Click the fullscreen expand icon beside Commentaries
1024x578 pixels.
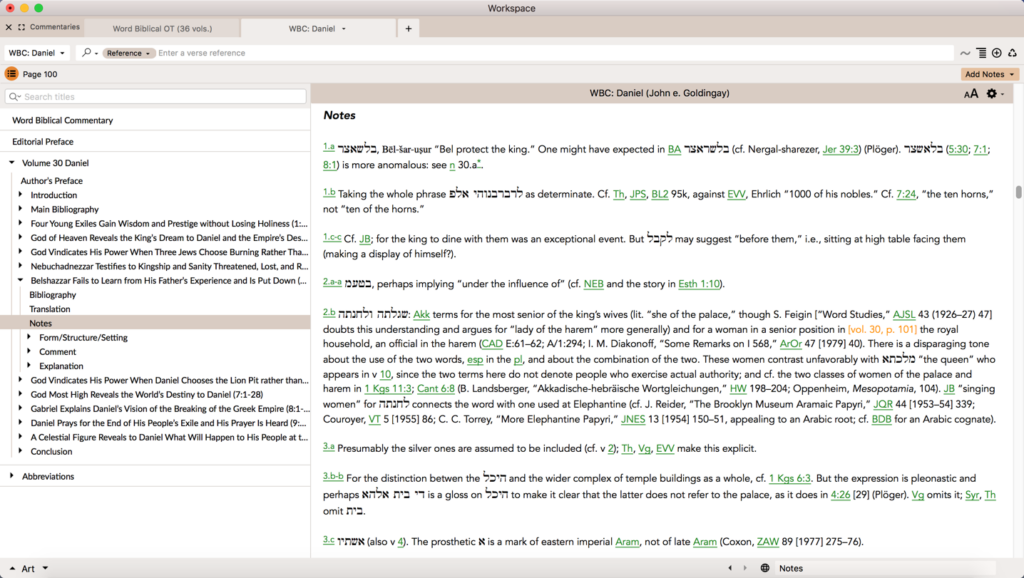pyautogui.click(x=21, y=28)
